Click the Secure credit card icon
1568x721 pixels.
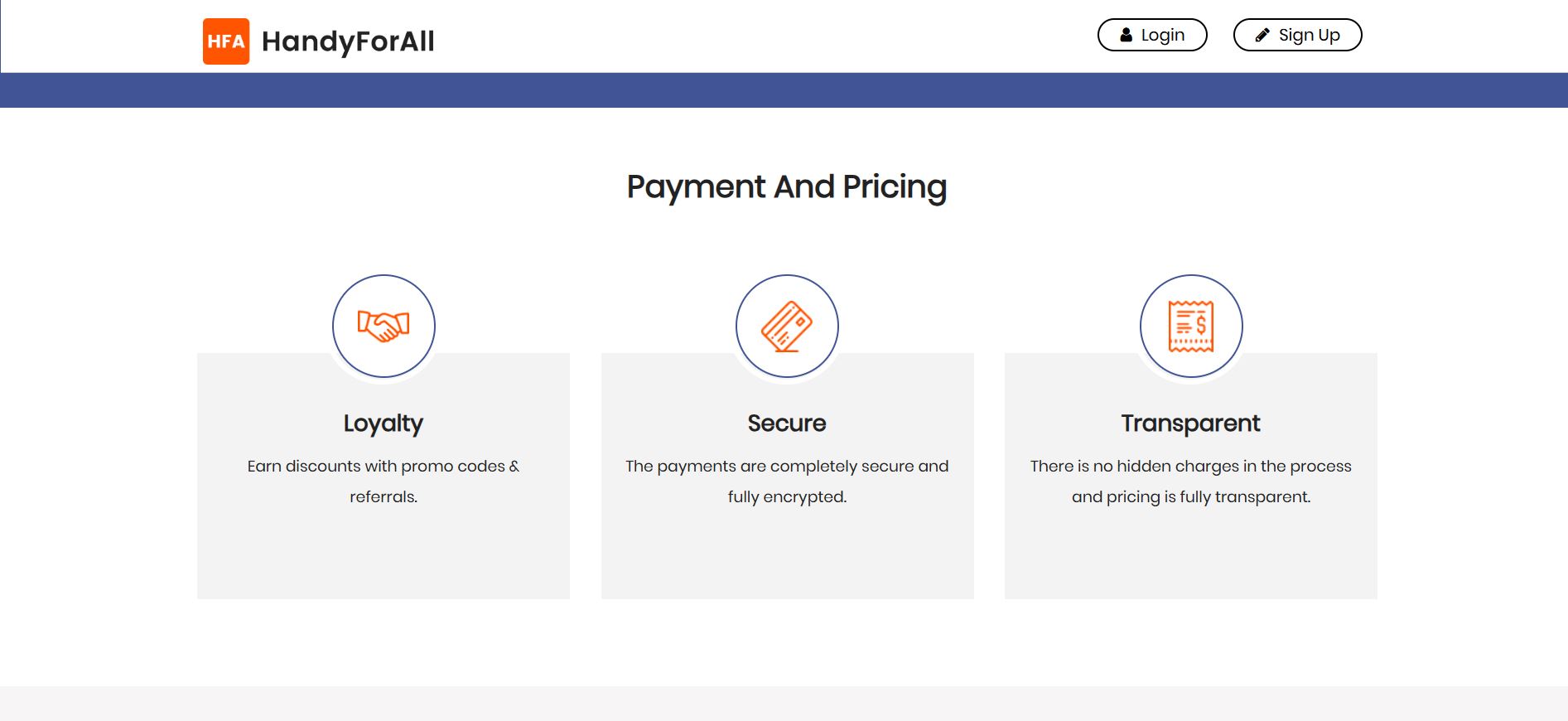[x=787, y=326]
